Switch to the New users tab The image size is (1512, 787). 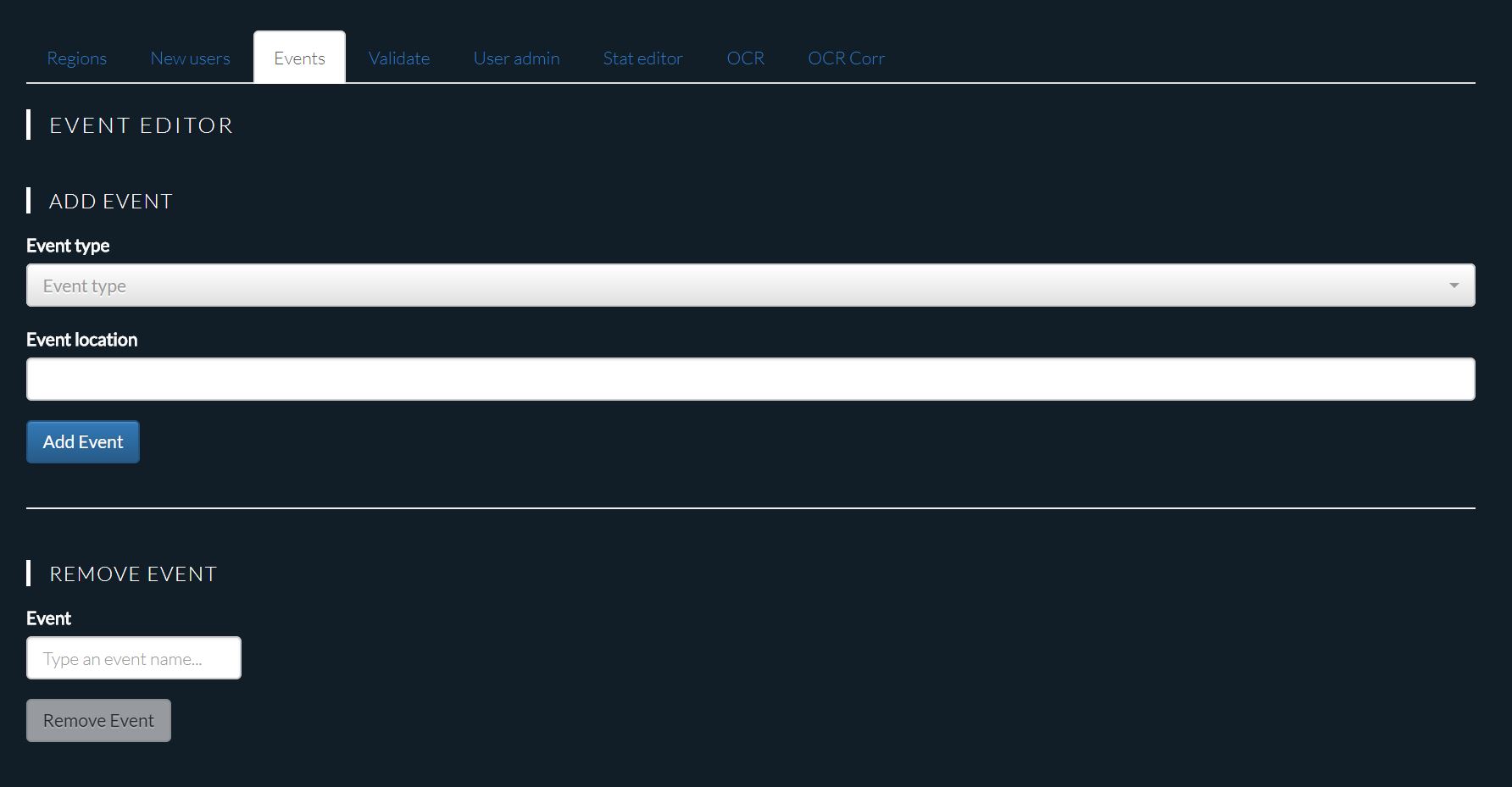coord(190,58)
